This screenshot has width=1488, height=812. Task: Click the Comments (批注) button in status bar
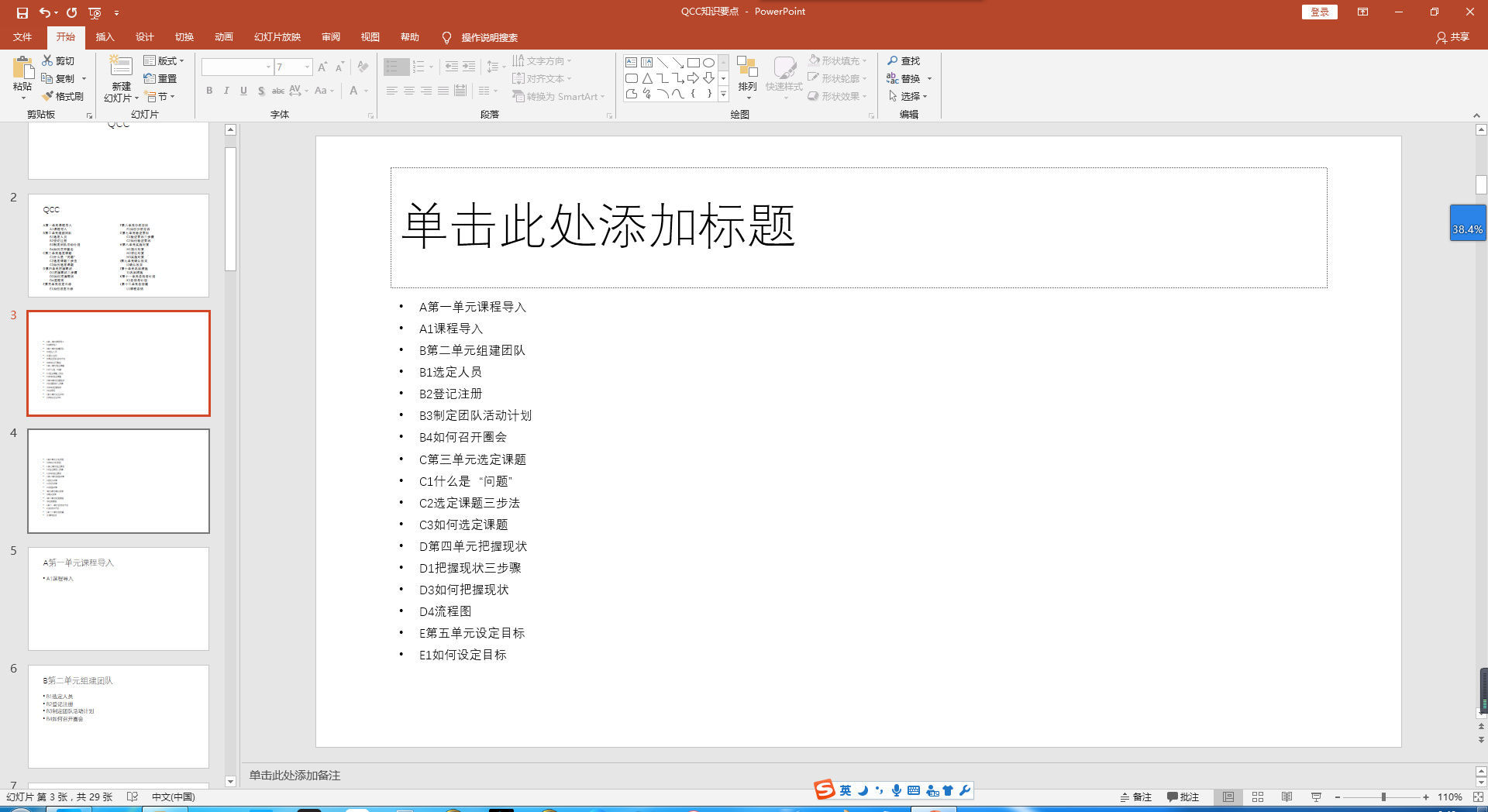1183,797
